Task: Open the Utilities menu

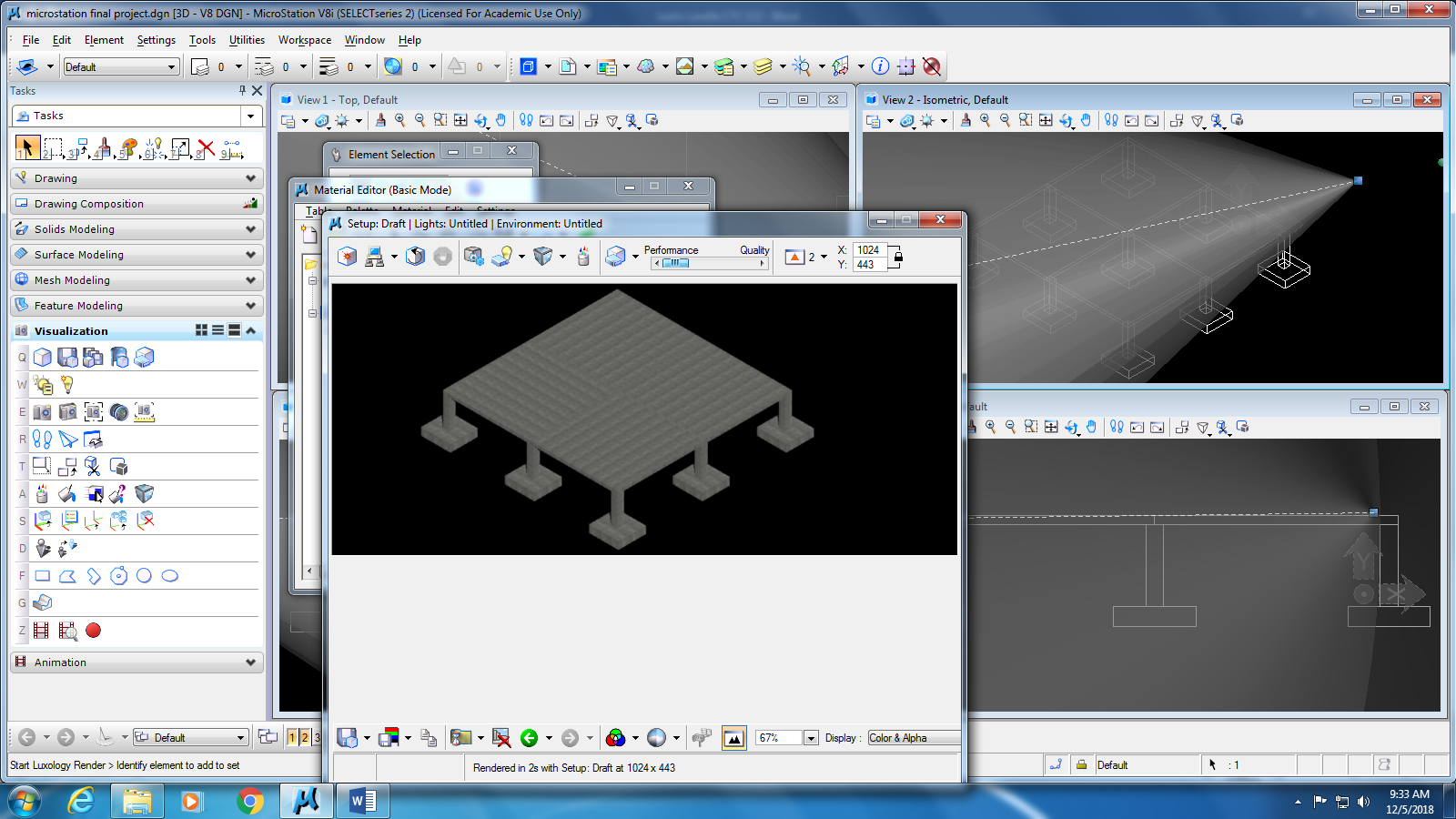Action: coord(247,40)
